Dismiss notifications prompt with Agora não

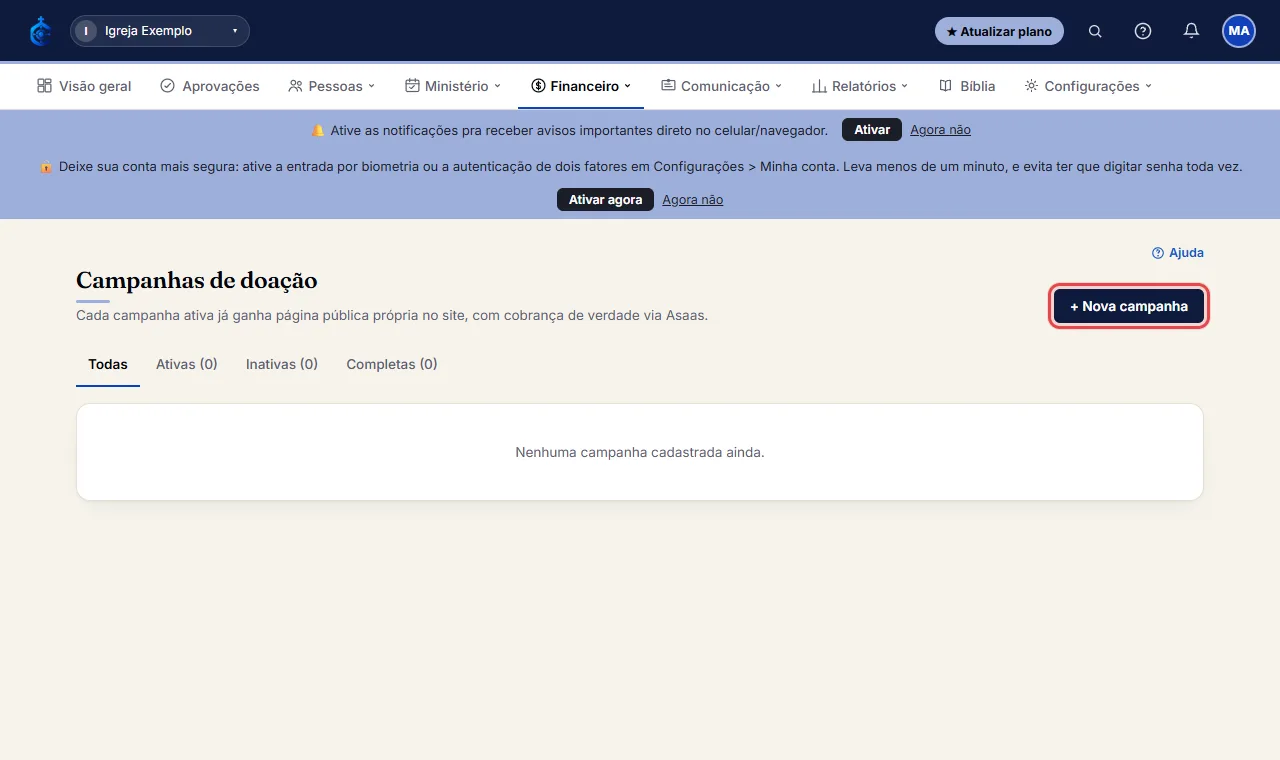pos(940,130)
